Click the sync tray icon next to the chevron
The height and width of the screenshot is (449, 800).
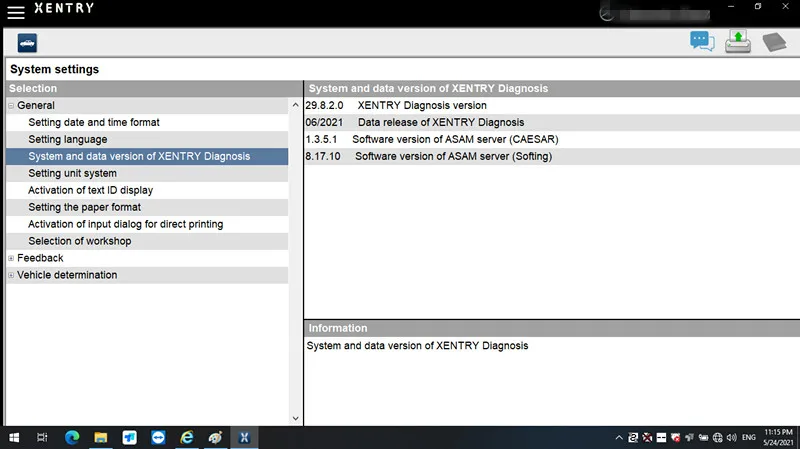point(633,437)
